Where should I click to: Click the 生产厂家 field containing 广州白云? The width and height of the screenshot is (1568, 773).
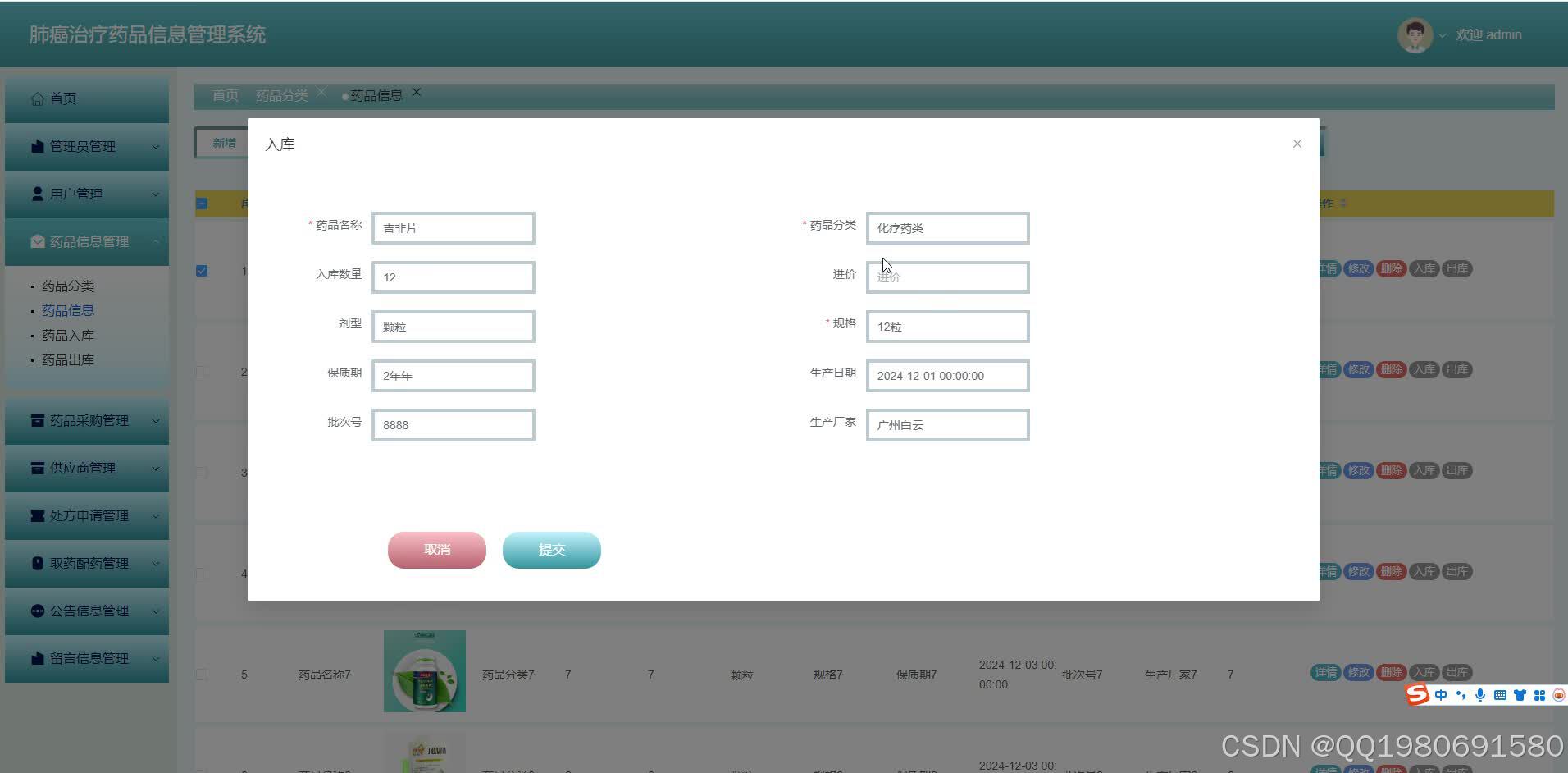coord(948,425)
